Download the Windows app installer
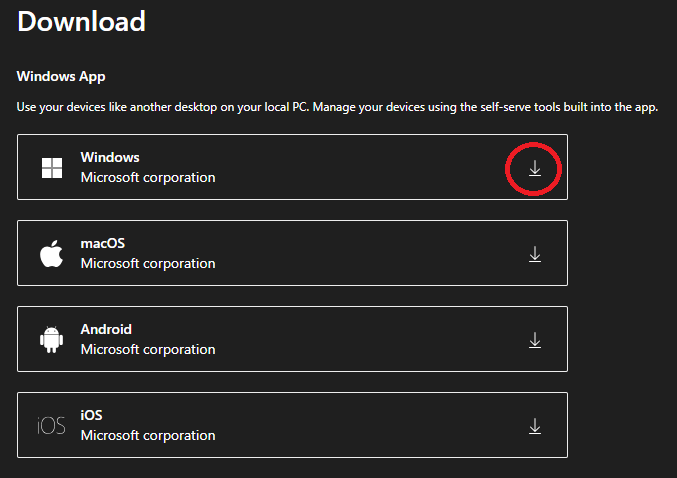The height and width of the screenshot is (478, 677). point(535,168)
